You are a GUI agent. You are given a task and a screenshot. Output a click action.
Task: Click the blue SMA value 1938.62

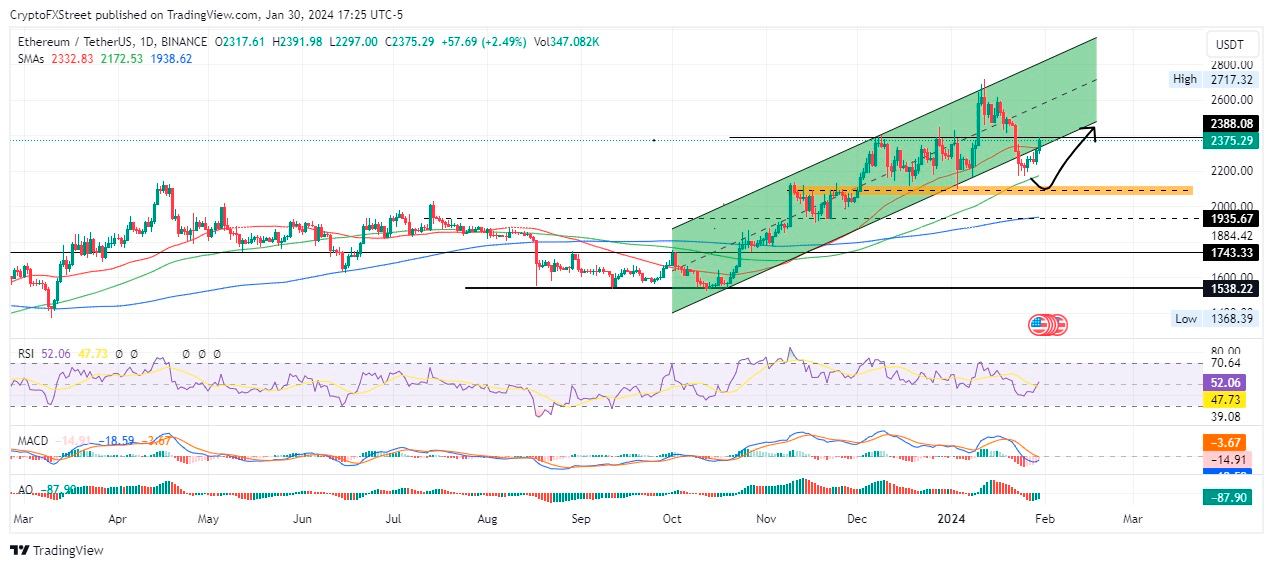pyautogui.click(x=171, y=59)
